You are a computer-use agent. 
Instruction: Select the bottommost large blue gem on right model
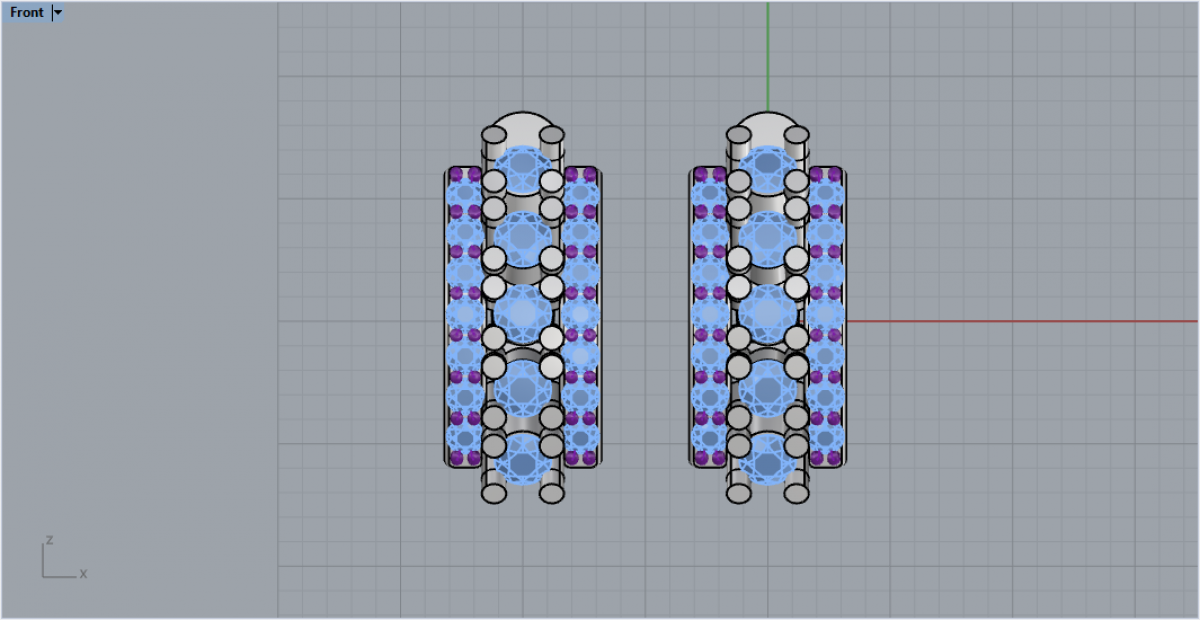pyautogui.click(x=767, y=459)
